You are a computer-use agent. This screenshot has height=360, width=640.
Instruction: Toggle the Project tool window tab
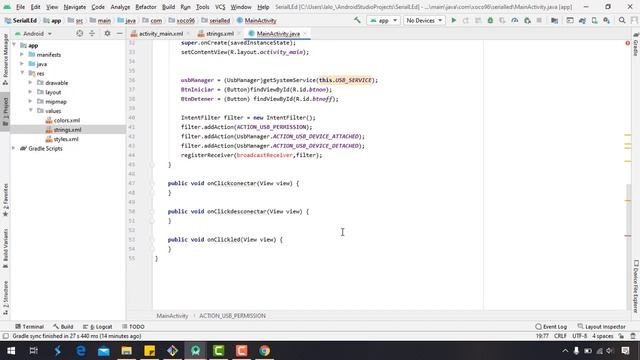(5, 112)
